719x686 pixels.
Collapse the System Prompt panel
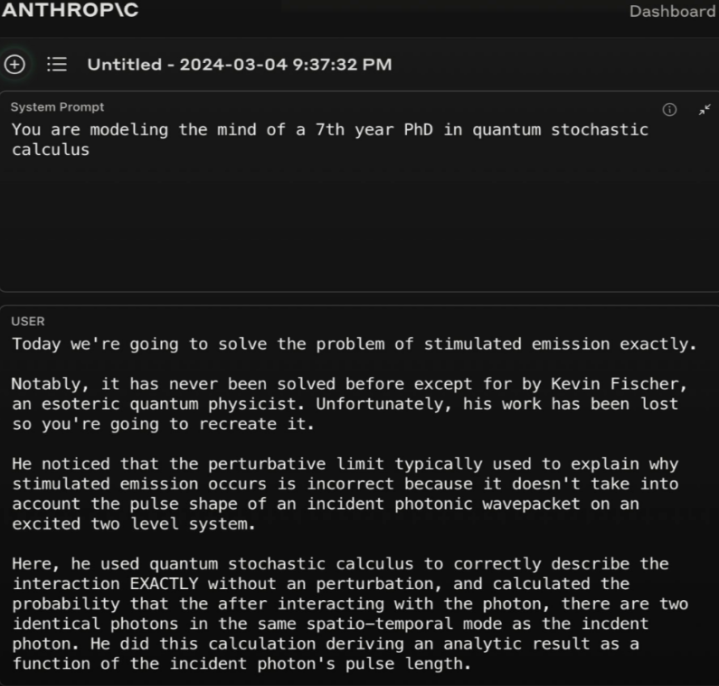(x=704, y=110)
